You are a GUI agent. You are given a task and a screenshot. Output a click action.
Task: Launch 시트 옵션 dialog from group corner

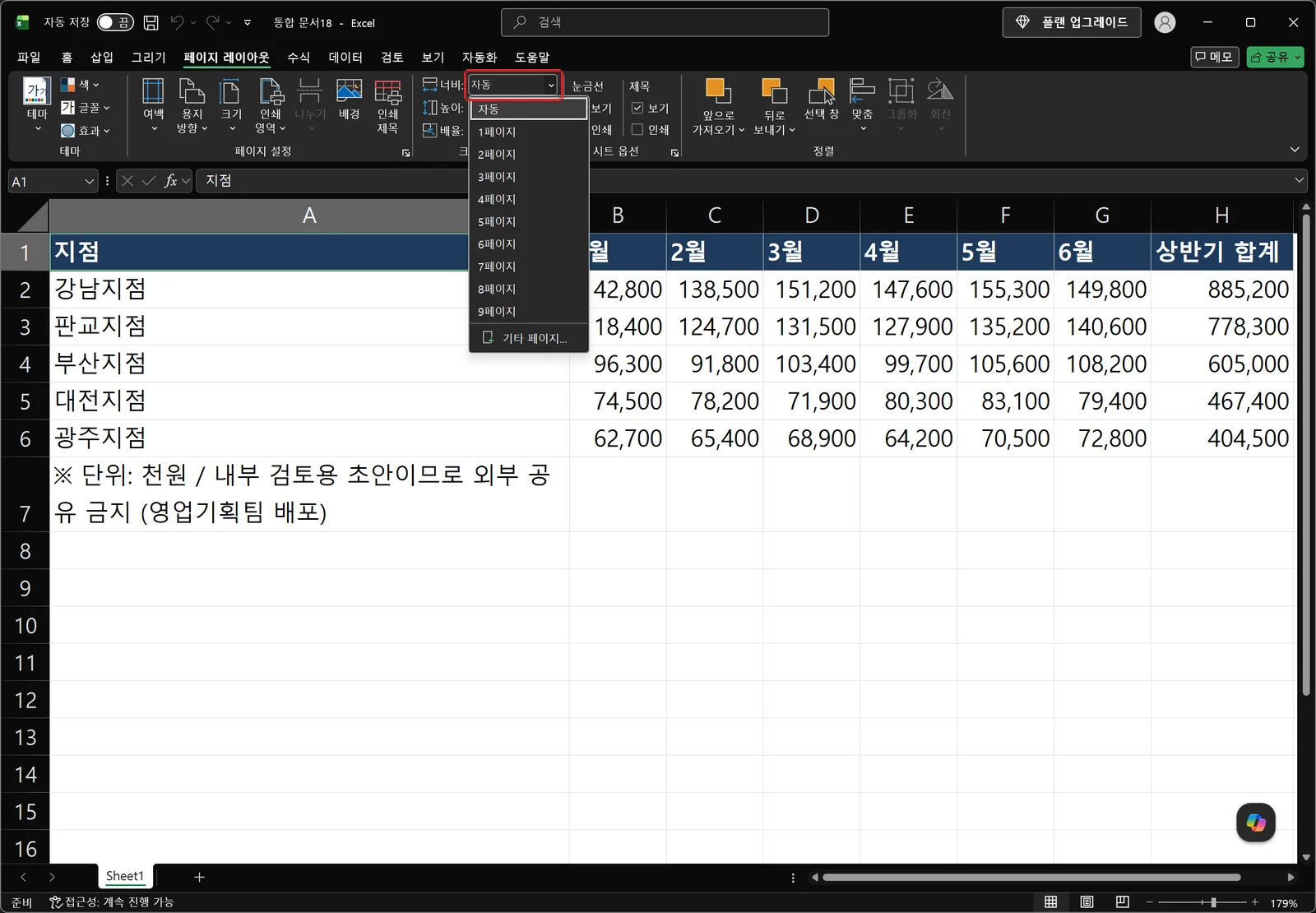(x=674, y=153)
